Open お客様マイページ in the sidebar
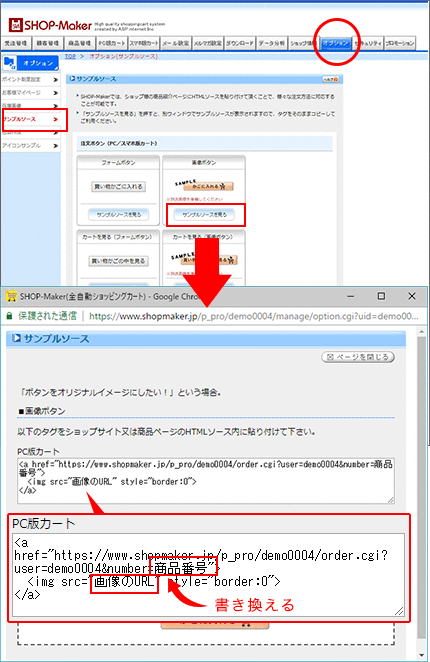430x662 pixels. [x=21, y=92]
